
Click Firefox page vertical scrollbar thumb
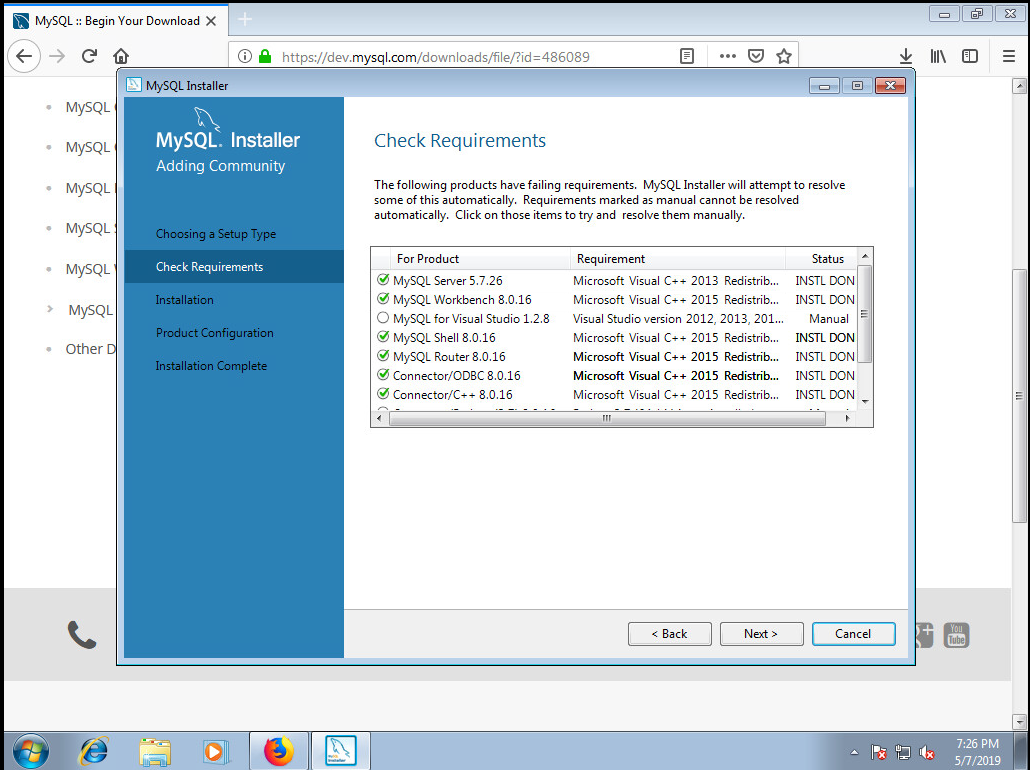(1019, 395)
